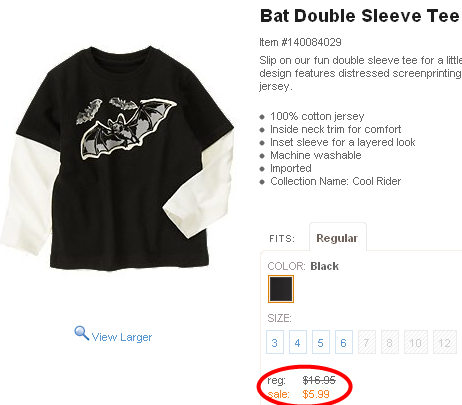Viewport: 462px width, 405px height.
Task: Click the large bat graphic on the shirt
Action: pyautogui.click(x=128, y=129)
